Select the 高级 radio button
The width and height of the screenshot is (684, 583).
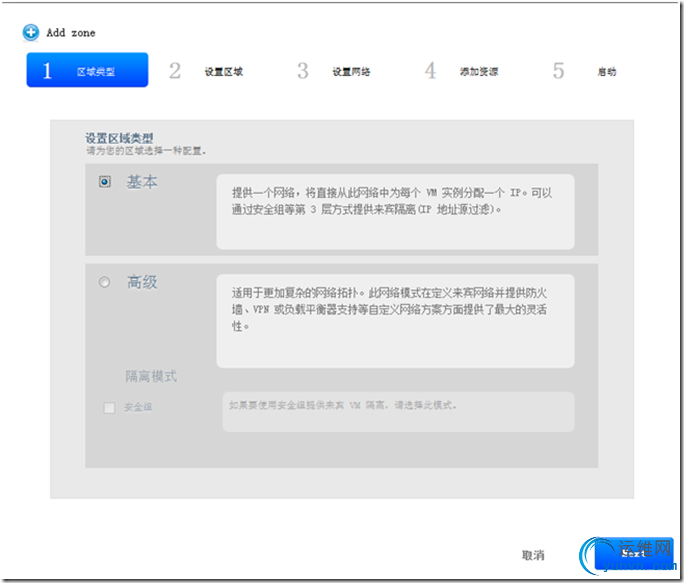point(105,283)
